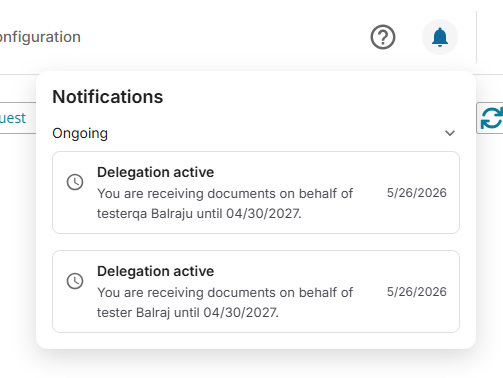
Task: Open the tester Balraj delegation notification
Action: tap(256, 291)
